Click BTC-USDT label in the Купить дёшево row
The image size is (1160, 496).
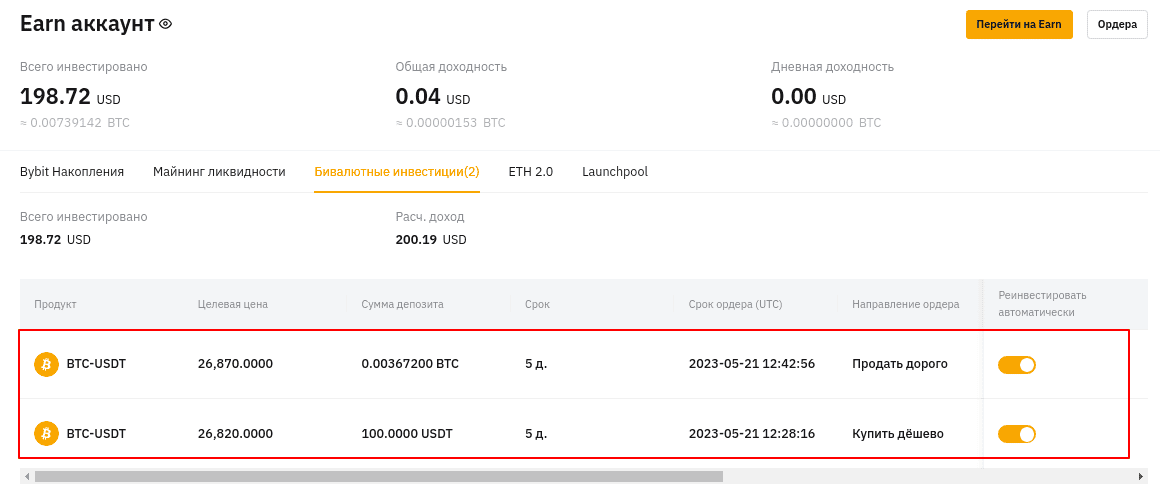pos(96,434)
